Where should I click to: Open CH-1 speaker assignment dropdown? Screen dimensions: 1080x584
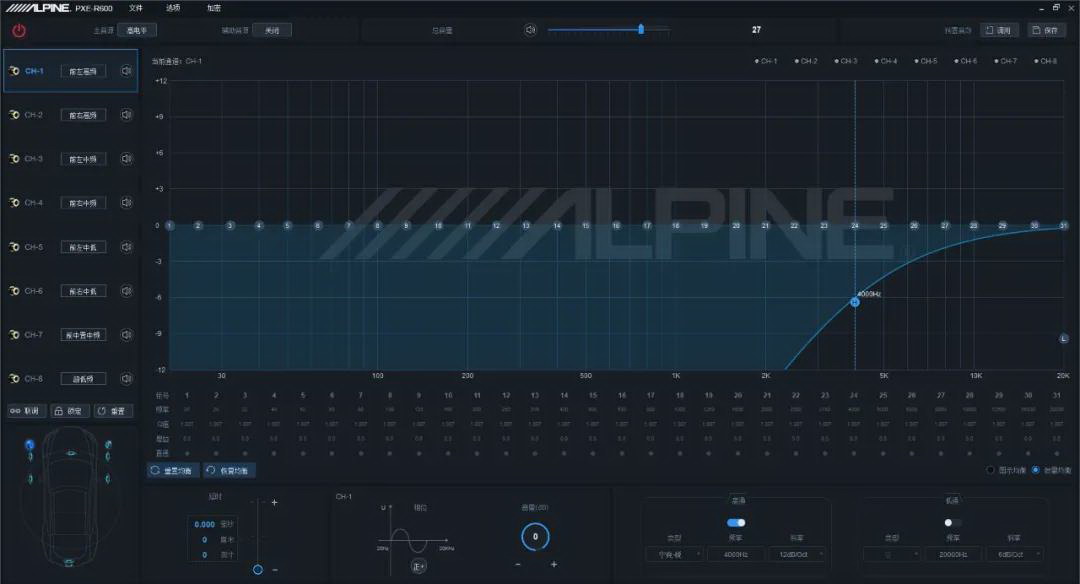83,72
